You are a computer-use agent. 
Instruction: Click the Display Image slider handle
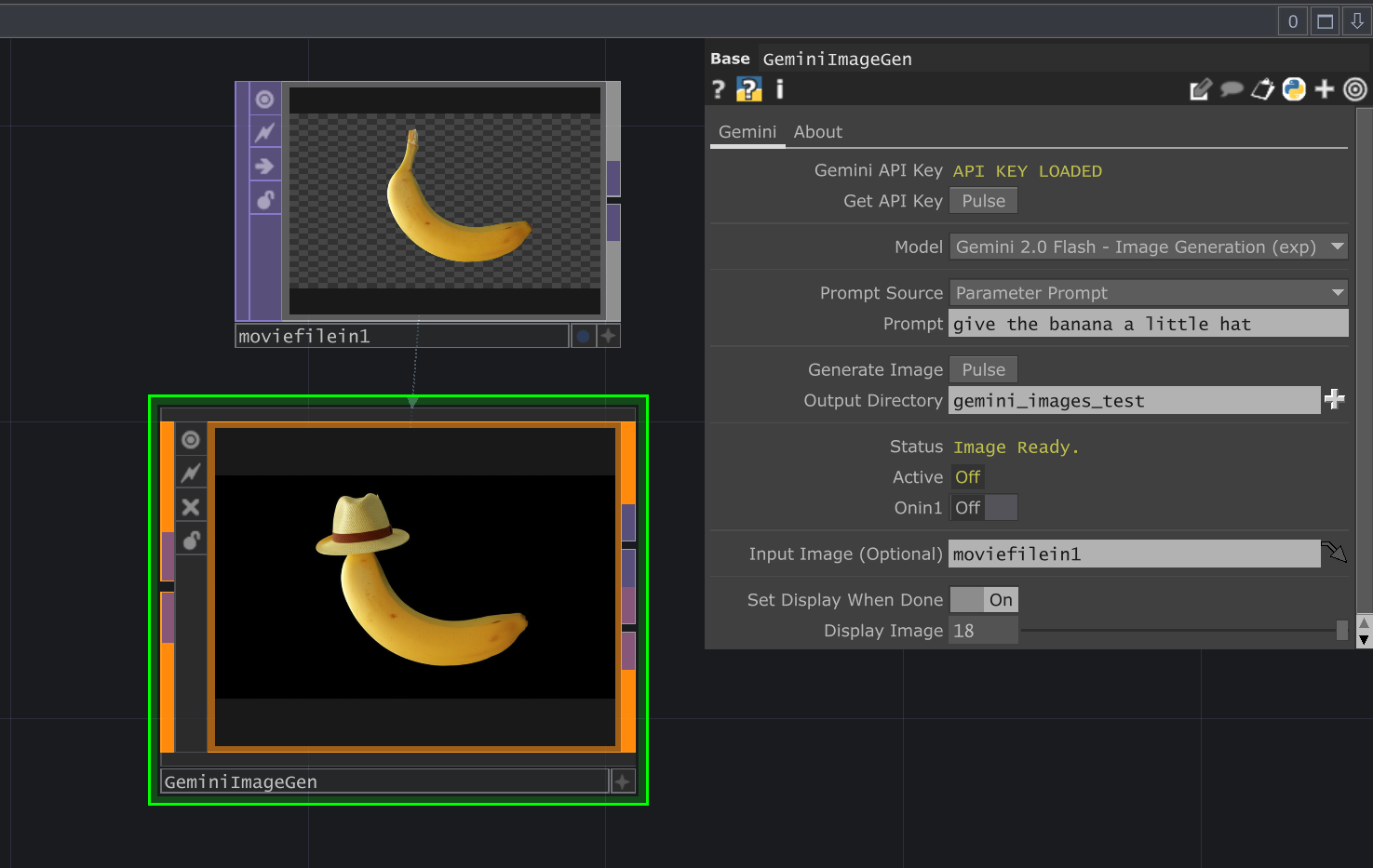point(1341,631)
